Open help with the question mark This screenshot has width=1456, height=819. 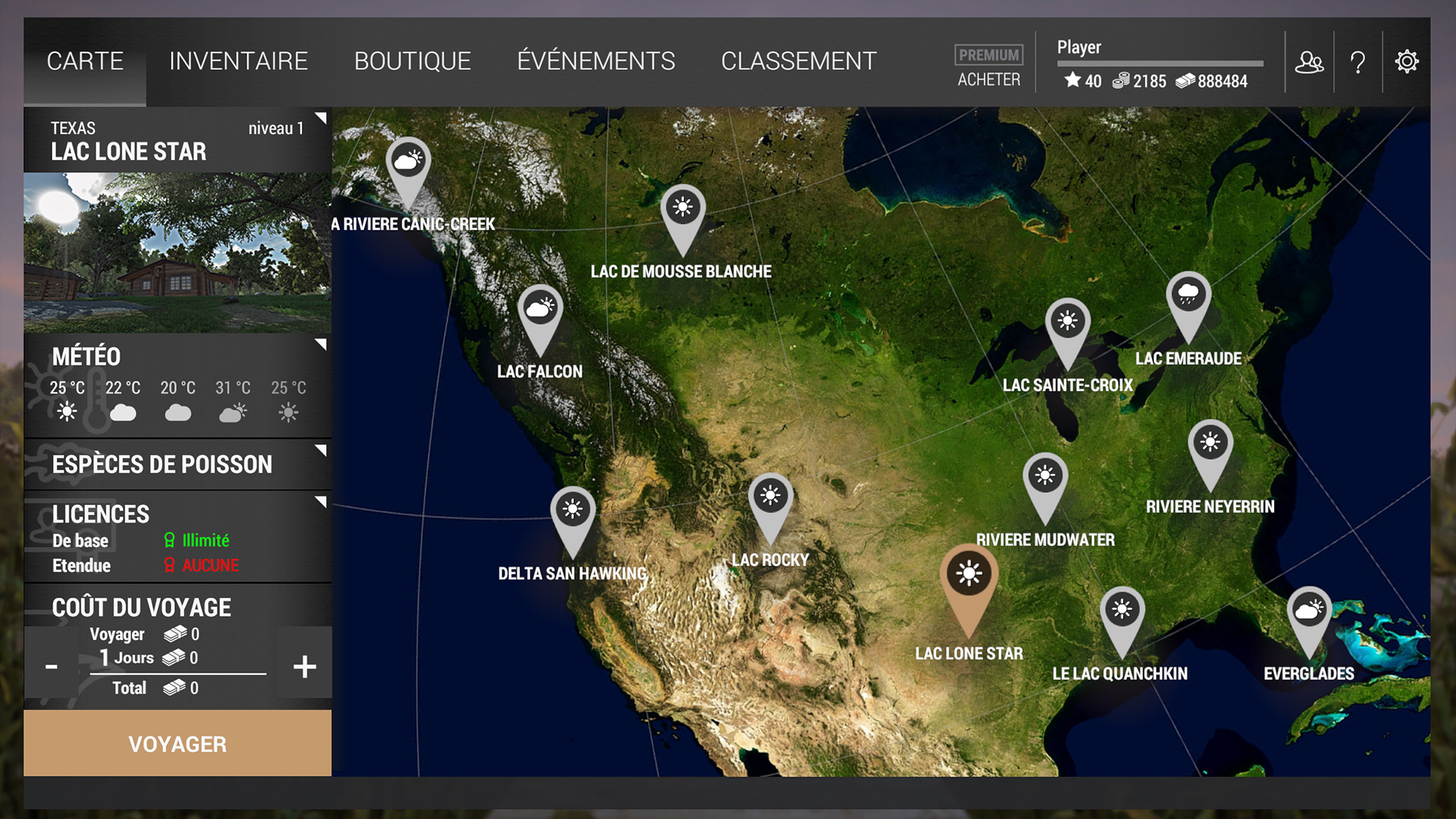1357,61
